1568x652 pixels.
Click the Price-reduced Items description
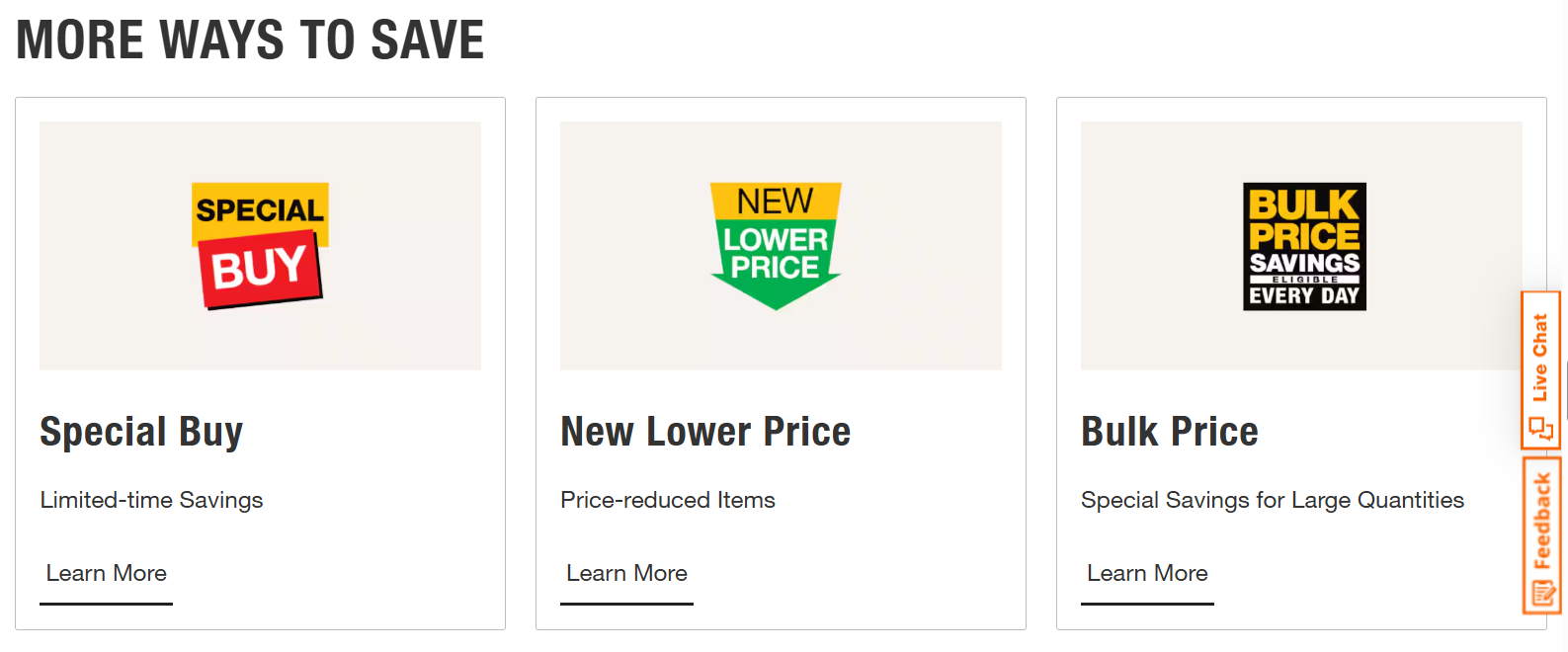[668, 500]
